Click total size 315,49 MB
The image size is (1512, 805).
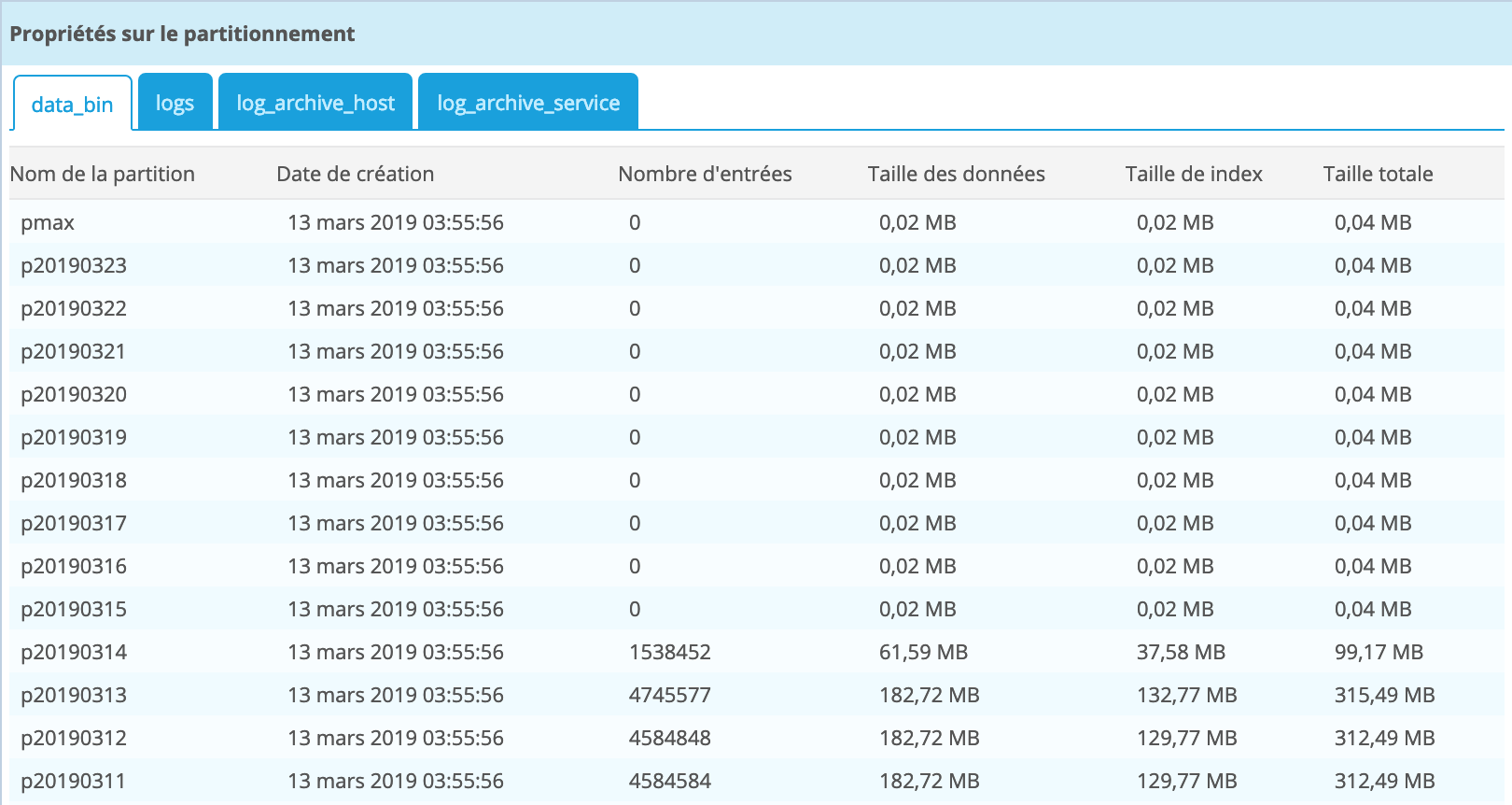[1384, 695]
